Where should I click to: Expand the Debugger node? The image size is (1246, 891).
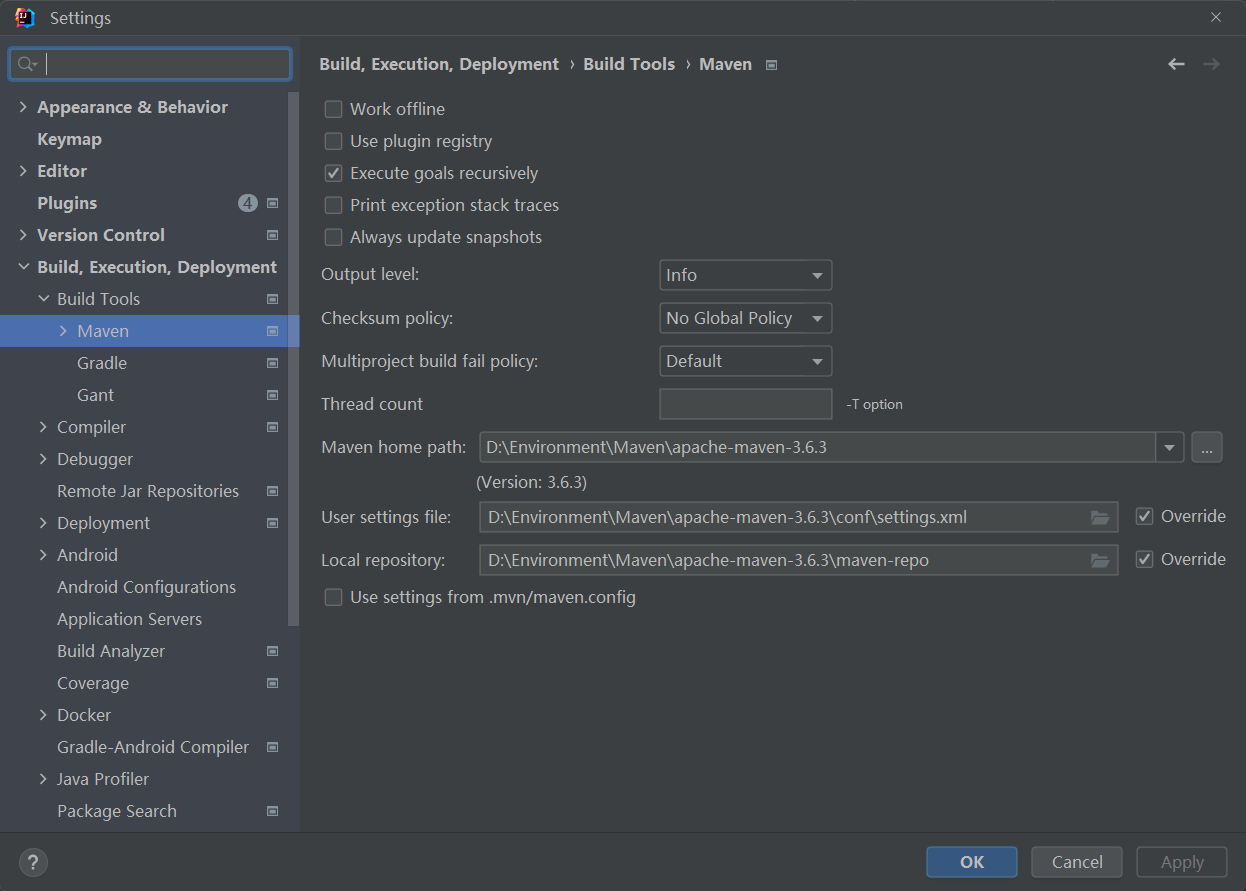click(43, 459)
